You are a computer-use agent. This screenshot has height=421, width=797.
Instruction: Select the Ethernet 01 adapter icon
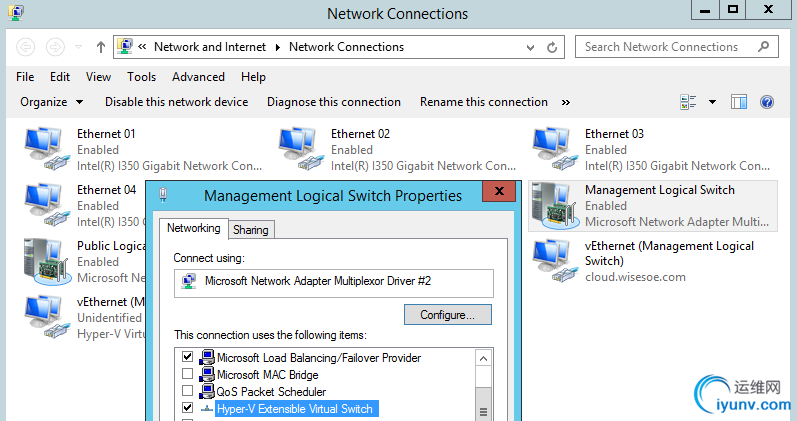pyautogui.click(x=46, y=149)
